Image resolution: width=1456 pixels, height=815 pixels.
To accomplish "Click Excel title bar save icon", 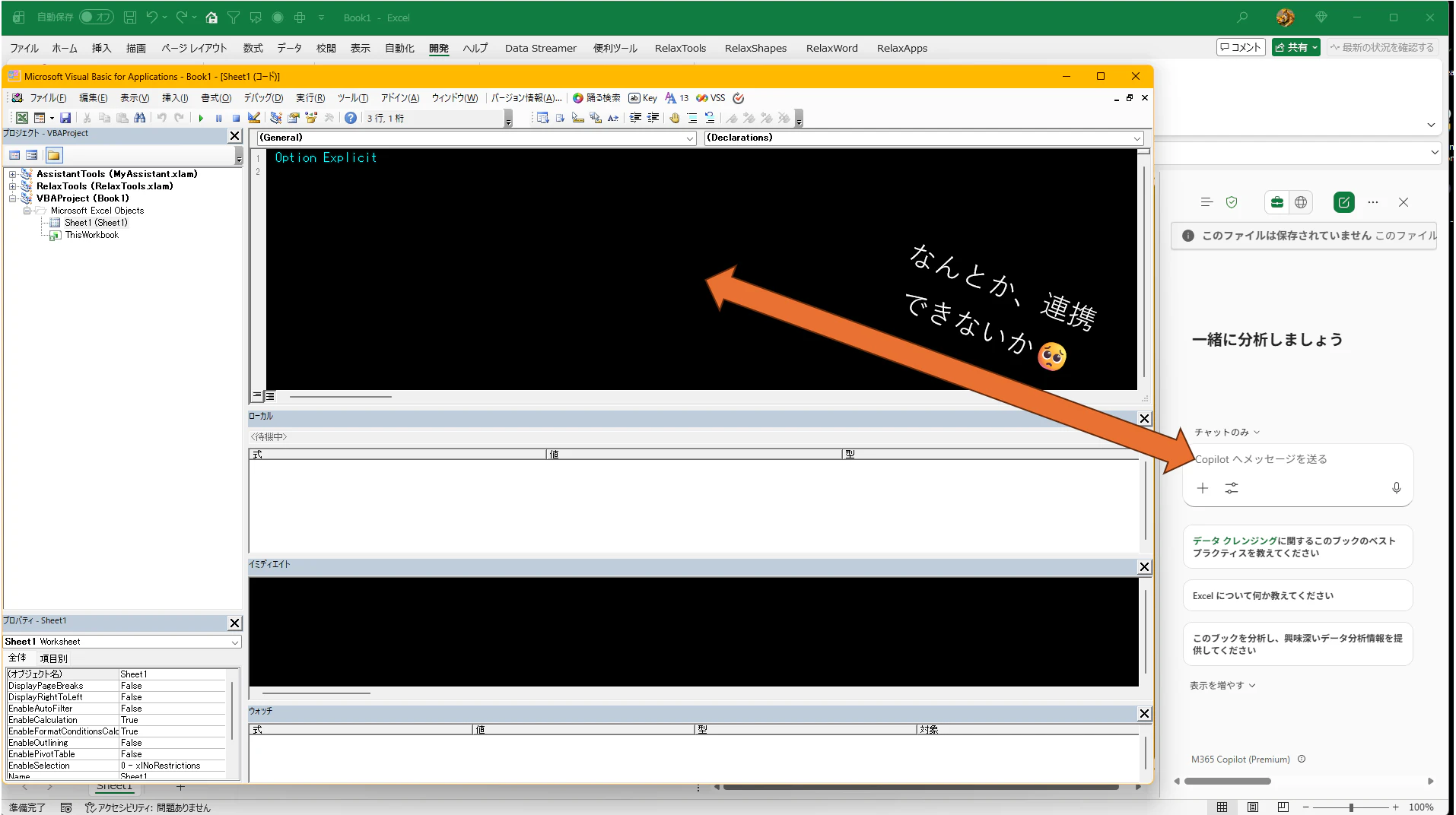I will coord(130,17).
